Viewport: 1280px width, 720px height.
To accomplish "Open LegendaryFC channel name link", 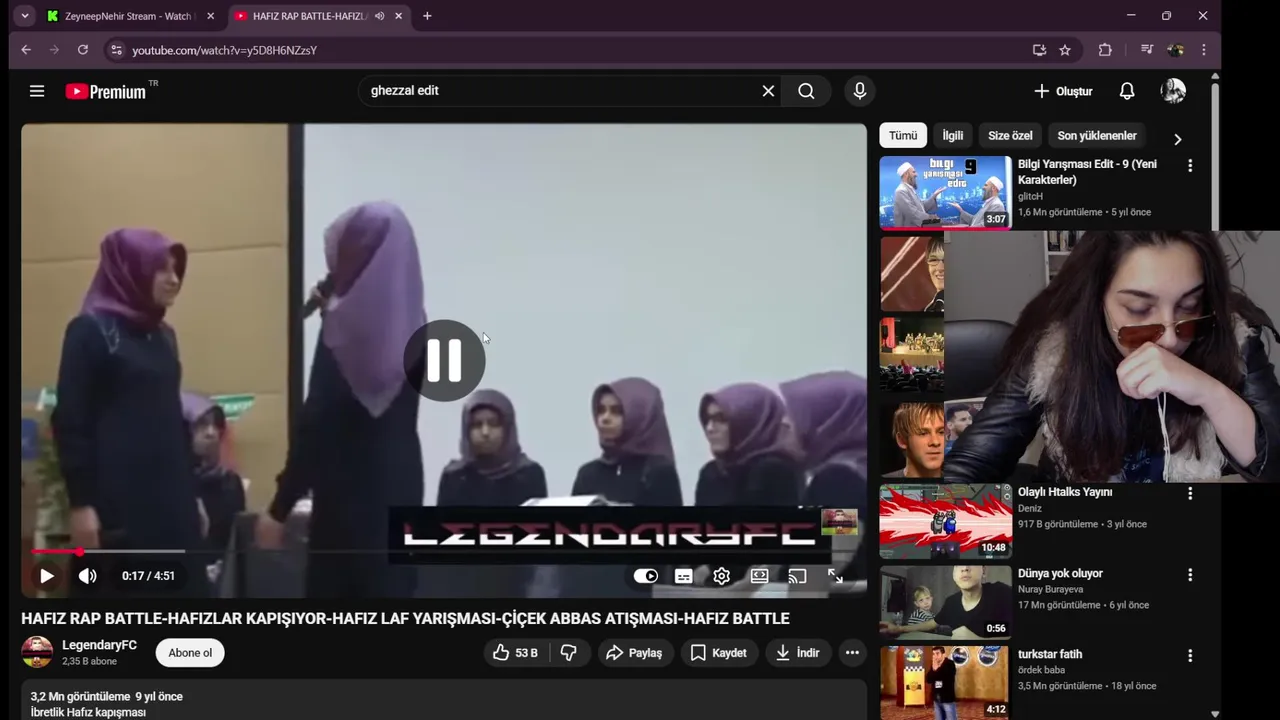I will pos(99,645).
